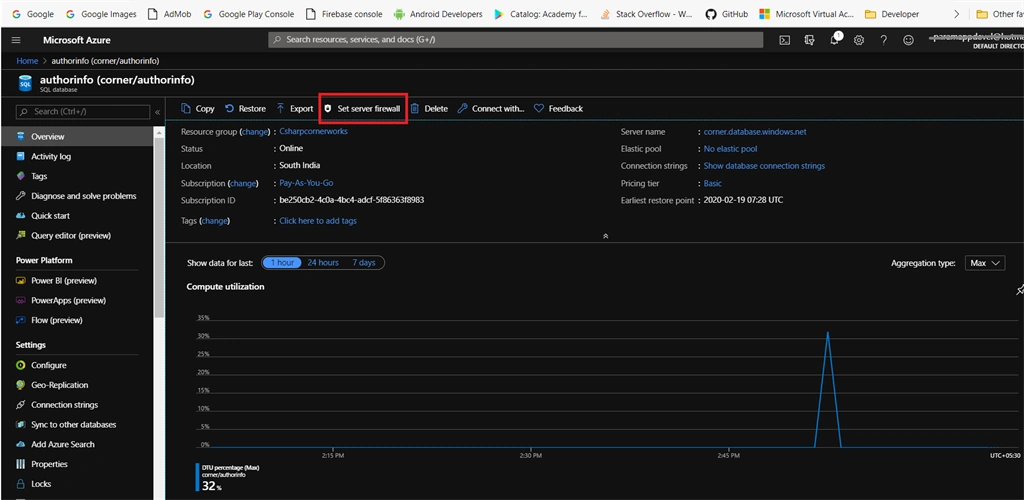Open the Stack Overflow bookmark
1024x500 pixels.
(646, 14)
